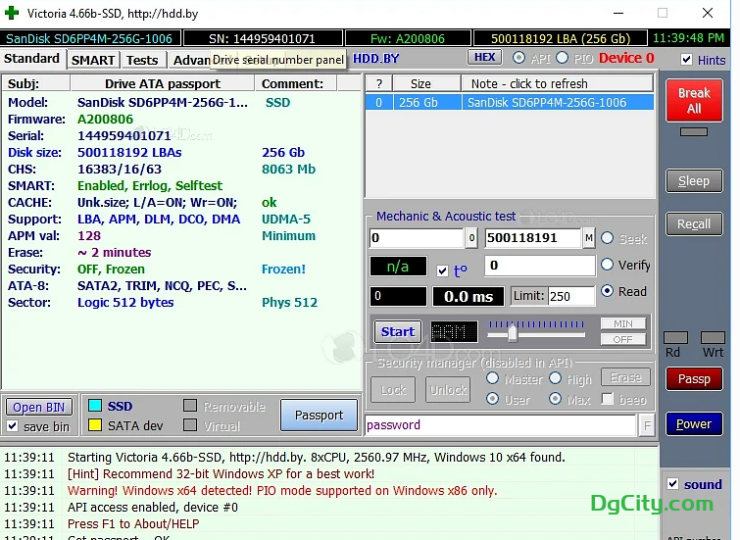Open the Tests tab
Viewport: 740px width, 540px height.
point(142,60)
